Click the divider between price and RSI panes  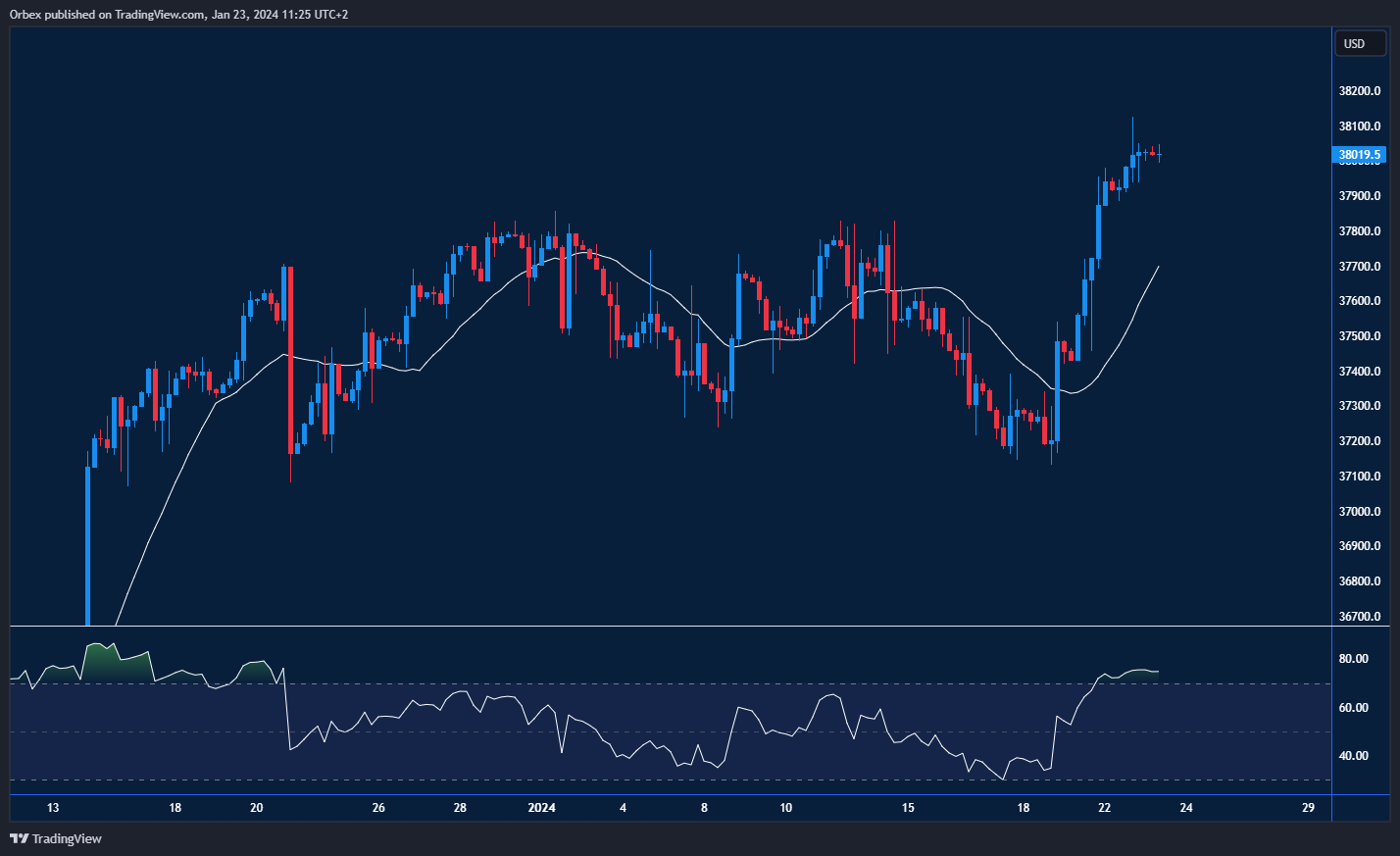point(667,626)
